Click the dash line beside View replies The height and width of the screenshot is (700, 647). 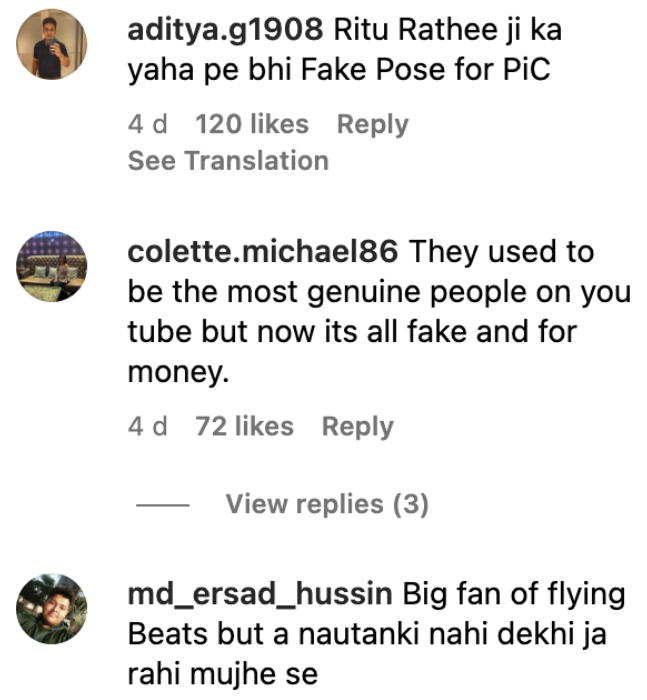click(x=162, y=505)
